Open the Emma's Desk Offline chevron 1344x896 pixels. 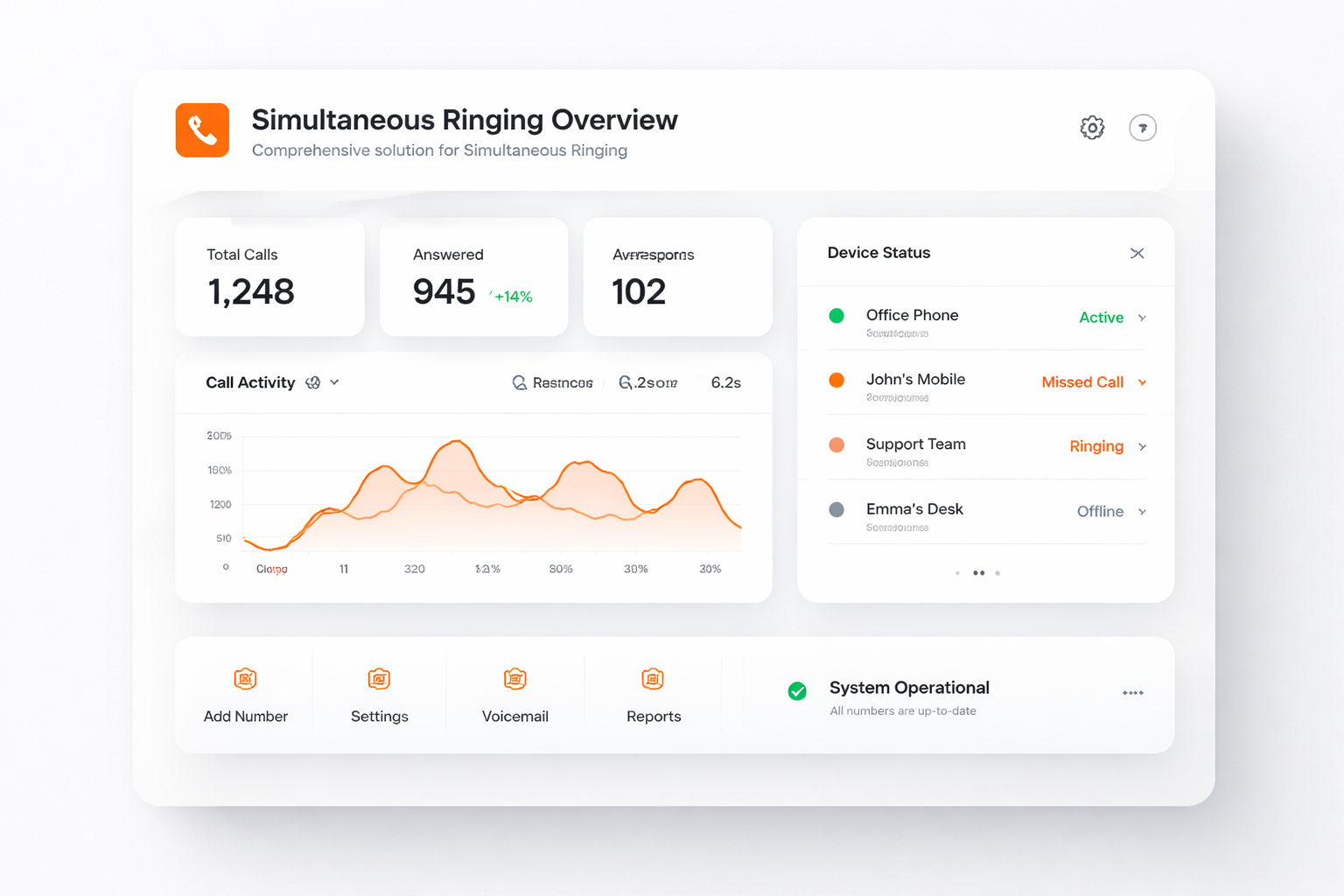click(1142, 512)
